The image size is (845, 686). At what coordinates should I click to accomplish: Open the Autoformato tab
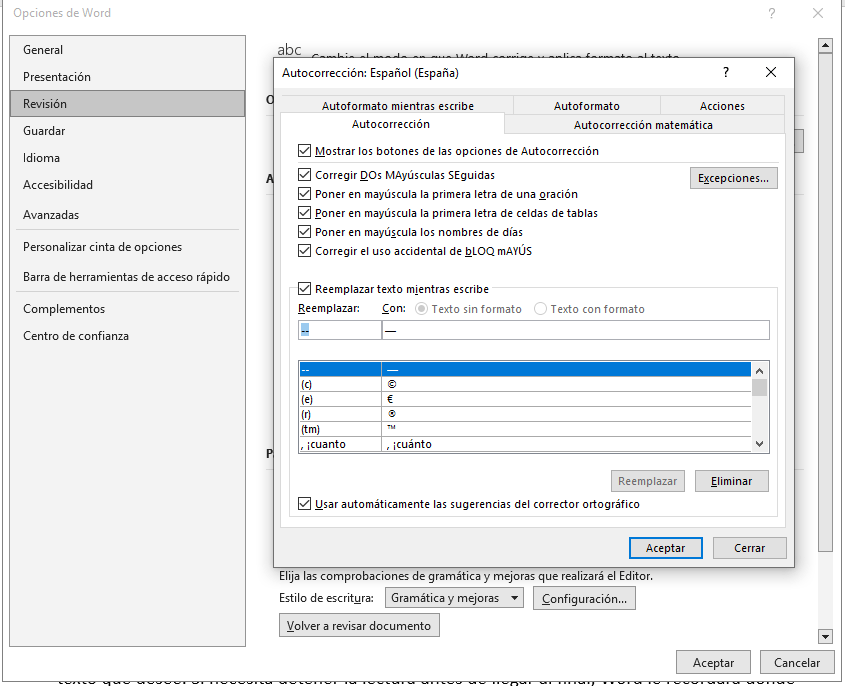pyautogui.click(x=587, y=106)
